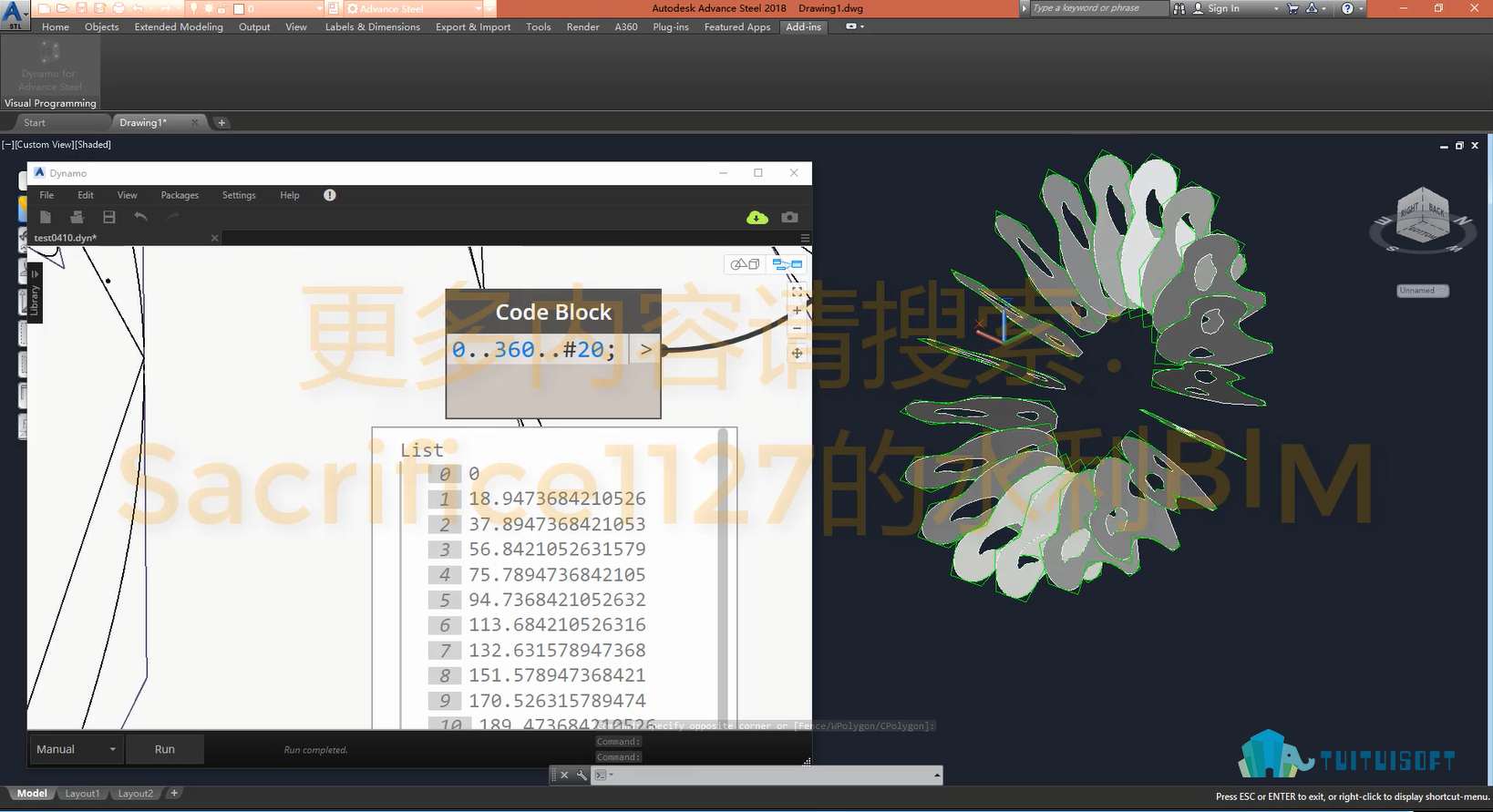The image size is (1493, 812).
Task: Click the command line wrench customize icon
Action: pos(582,776)
